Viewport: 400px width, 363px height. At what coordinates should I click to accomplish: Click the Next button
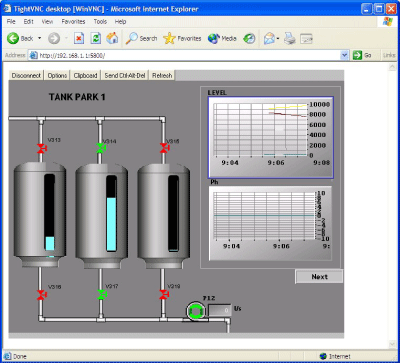319,277
